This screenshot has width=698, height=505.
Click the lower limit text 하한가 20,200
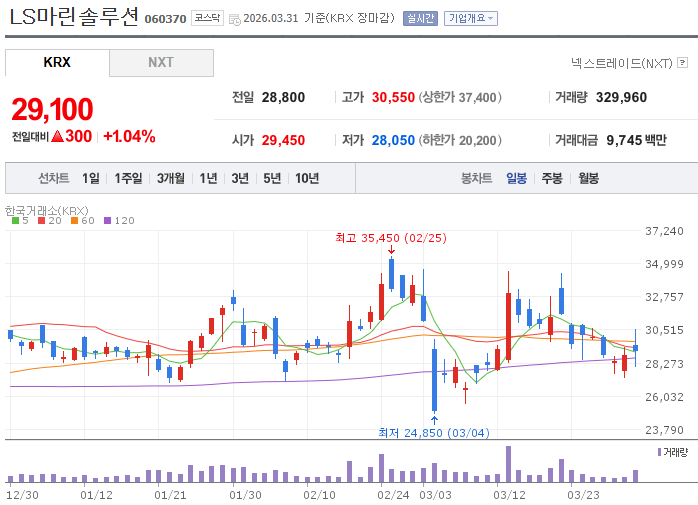pos(460,140)
